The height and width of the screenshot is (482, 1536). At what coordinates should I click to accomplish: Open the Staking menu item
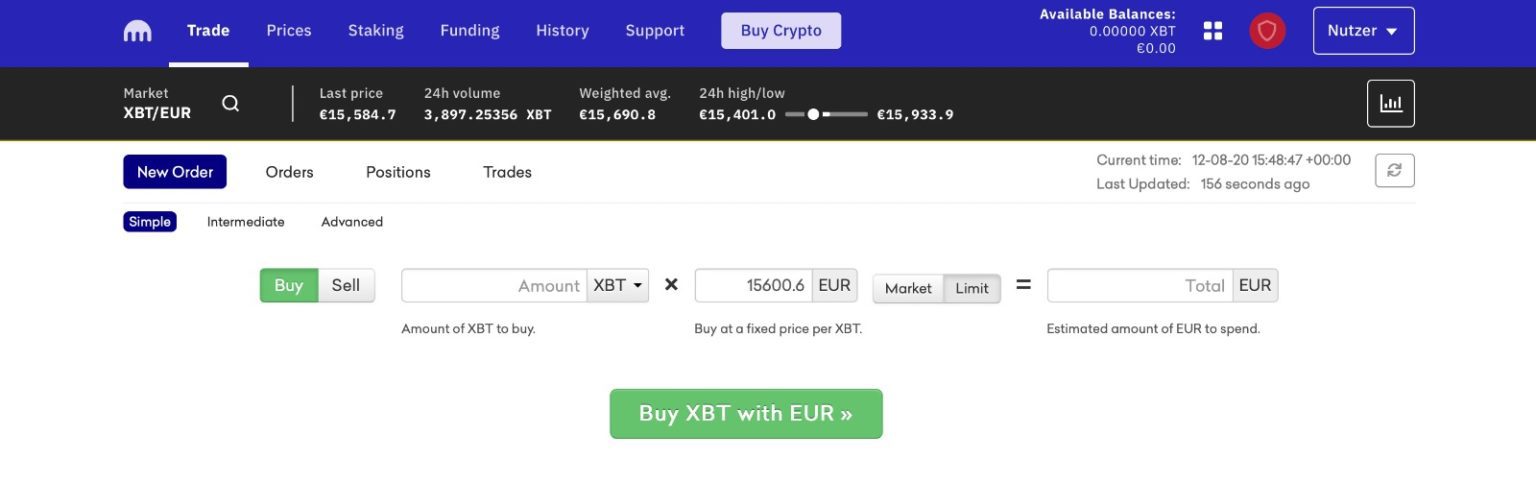pos(376,31)
